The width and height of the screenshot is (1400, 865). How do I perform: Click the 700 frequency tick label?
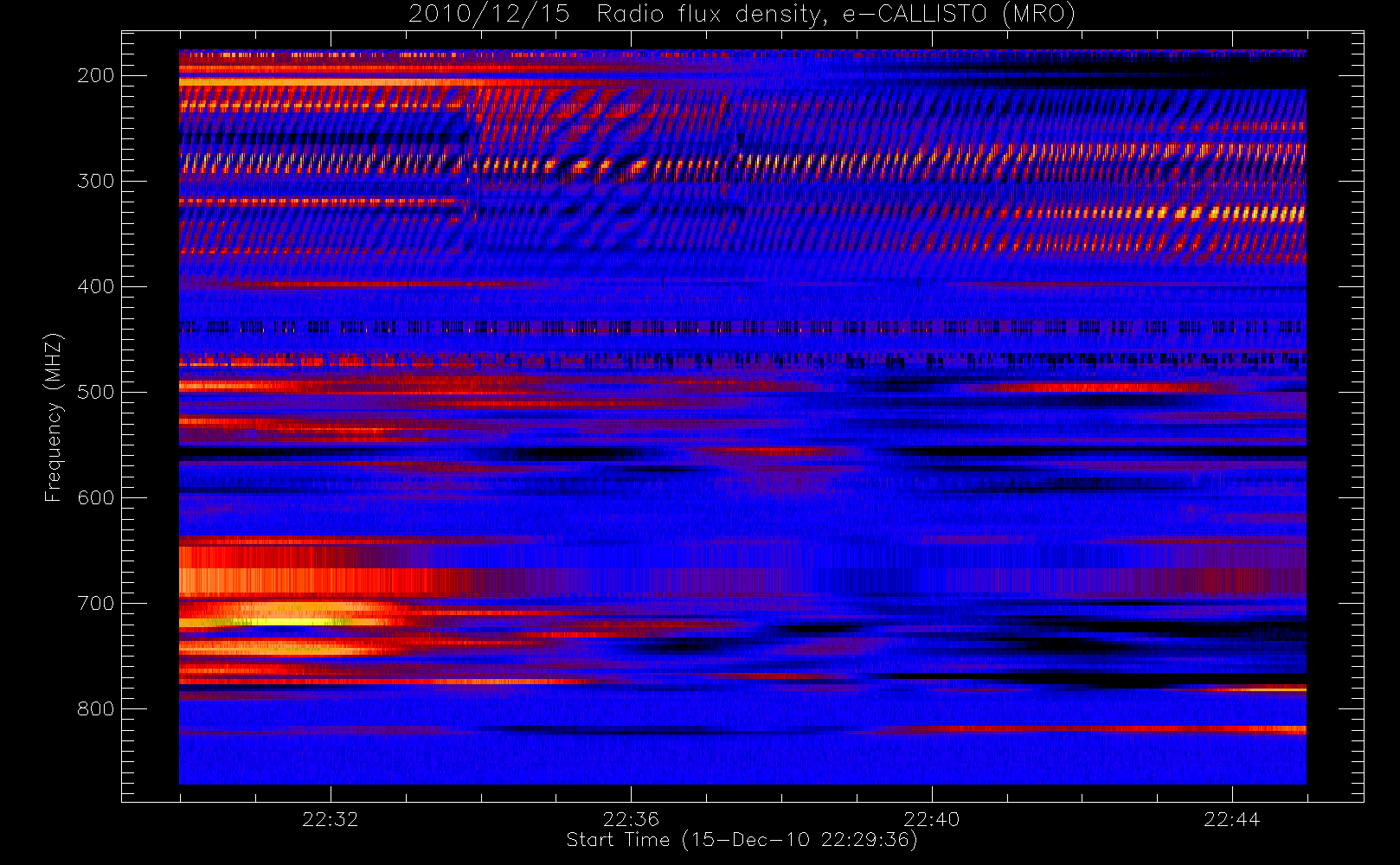click(x=95, y=604)
